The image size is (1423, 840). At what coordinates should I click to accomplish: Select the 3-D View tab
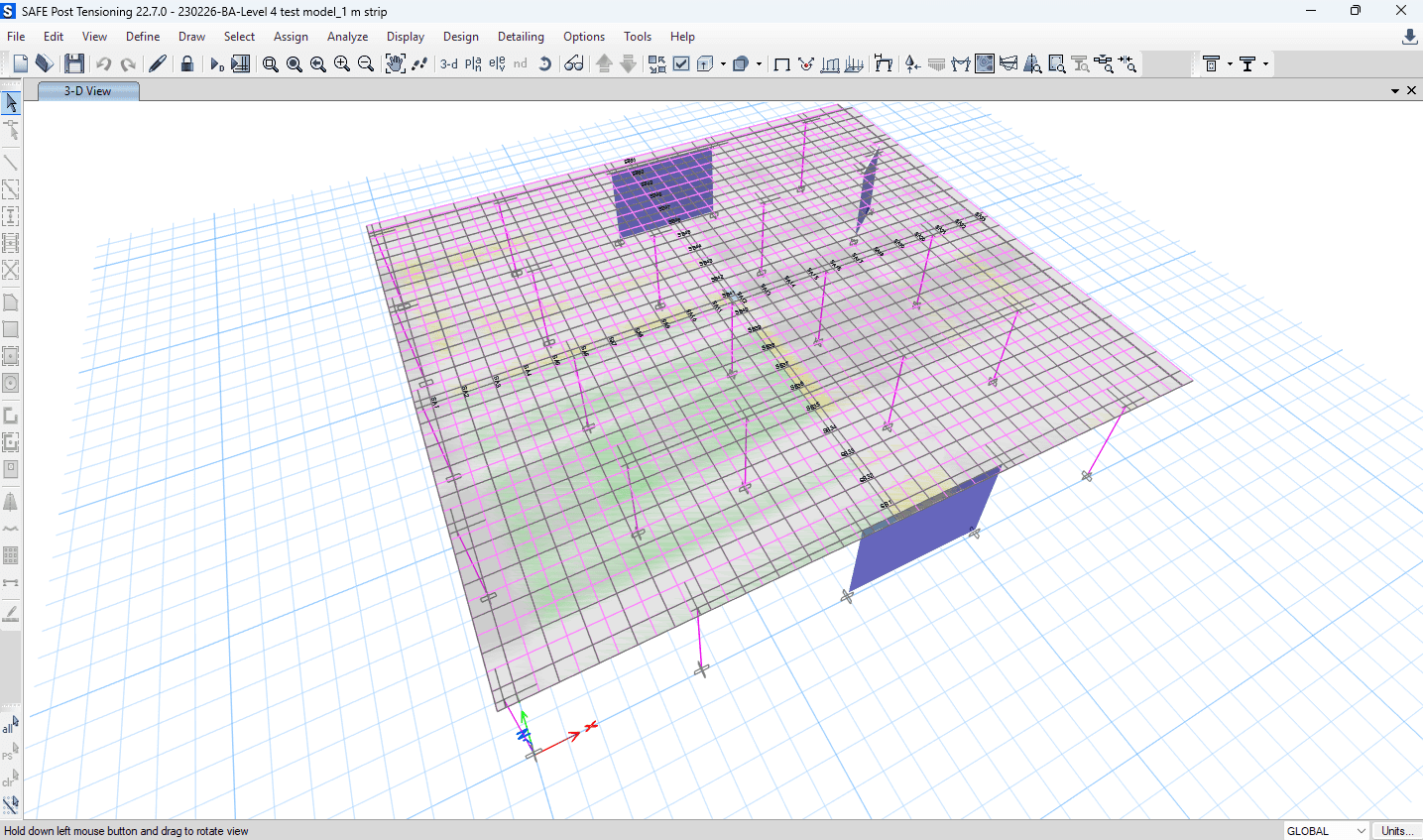click(x=88, y=91)
